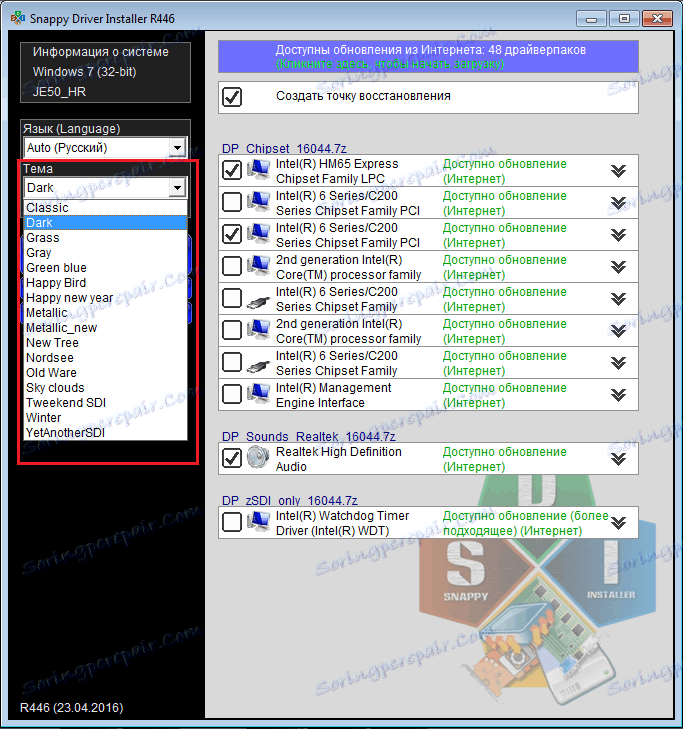Uncheck the Intel HM65 Express Chipset Family LPC driver
Viewport: 683px width, 729px height.
(232, 170)
